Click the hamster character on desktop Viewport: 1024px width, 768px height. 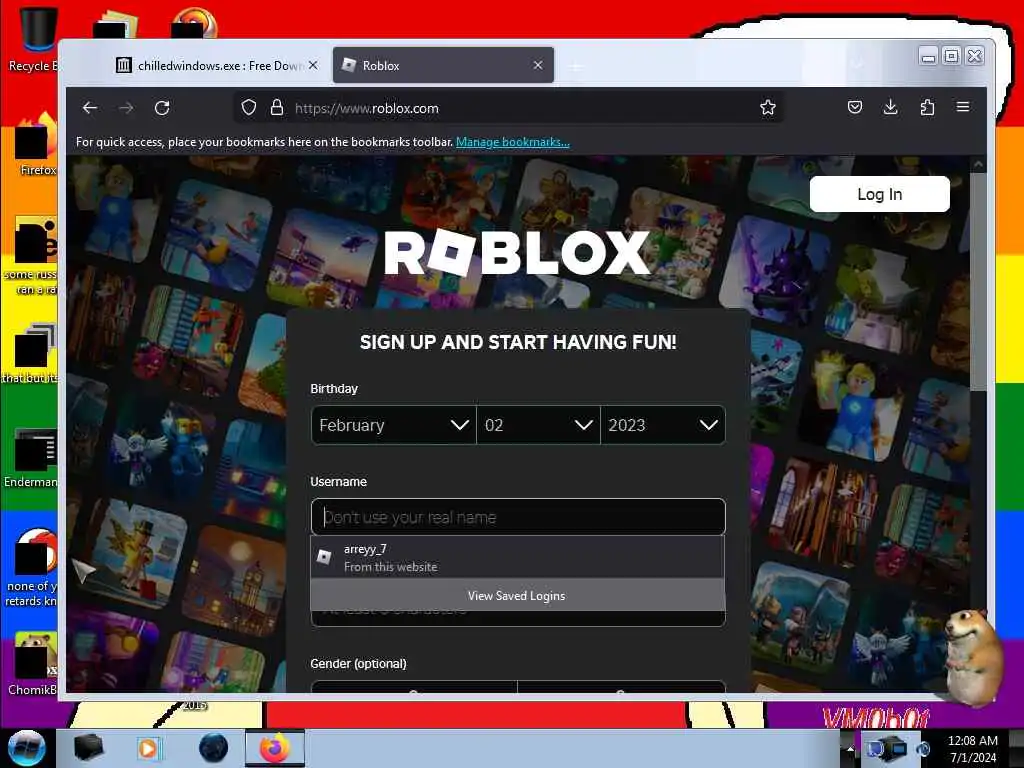pyautogui.click(x=976, y=658)
